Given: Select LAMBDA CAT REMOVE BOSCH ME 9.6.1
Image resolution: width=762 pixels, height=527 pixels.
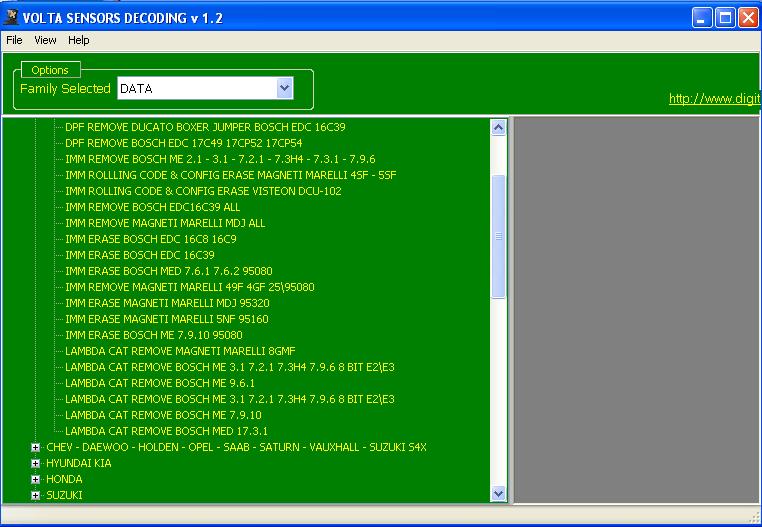Looking at the screenshot, I should pyautogui.click(x=160, y=384).
